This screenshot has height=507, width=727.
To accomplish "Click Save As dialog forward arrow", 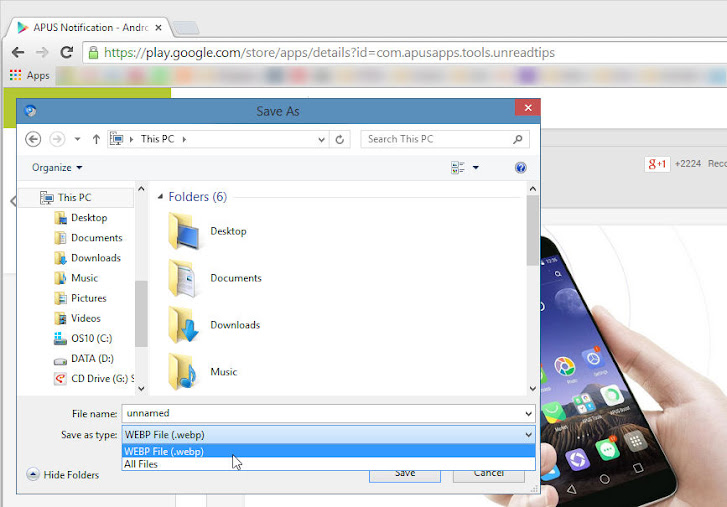I will tap(57, 139).
